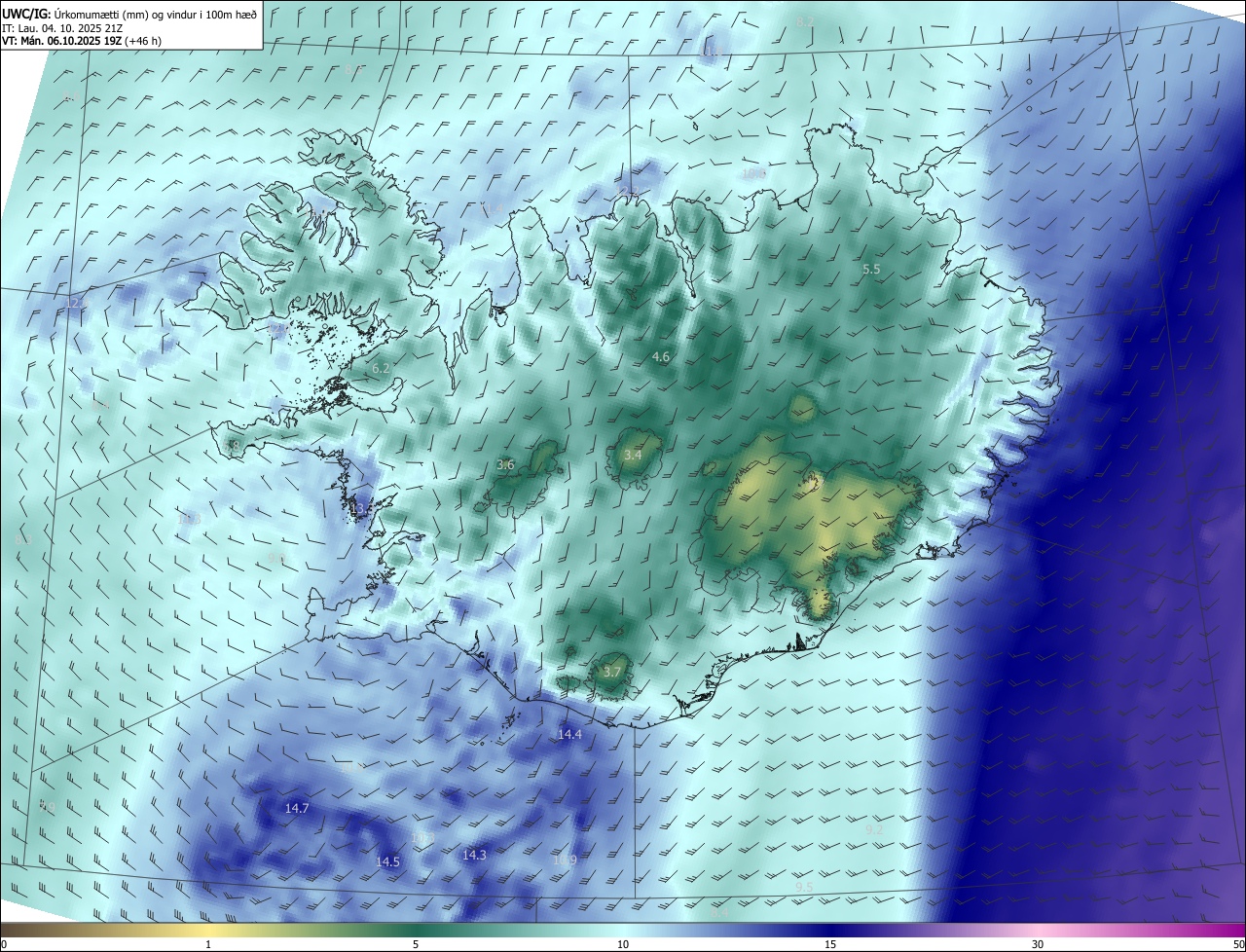Click the legend tick label '30'
1246x952 pixels.
pos(1038,944)
